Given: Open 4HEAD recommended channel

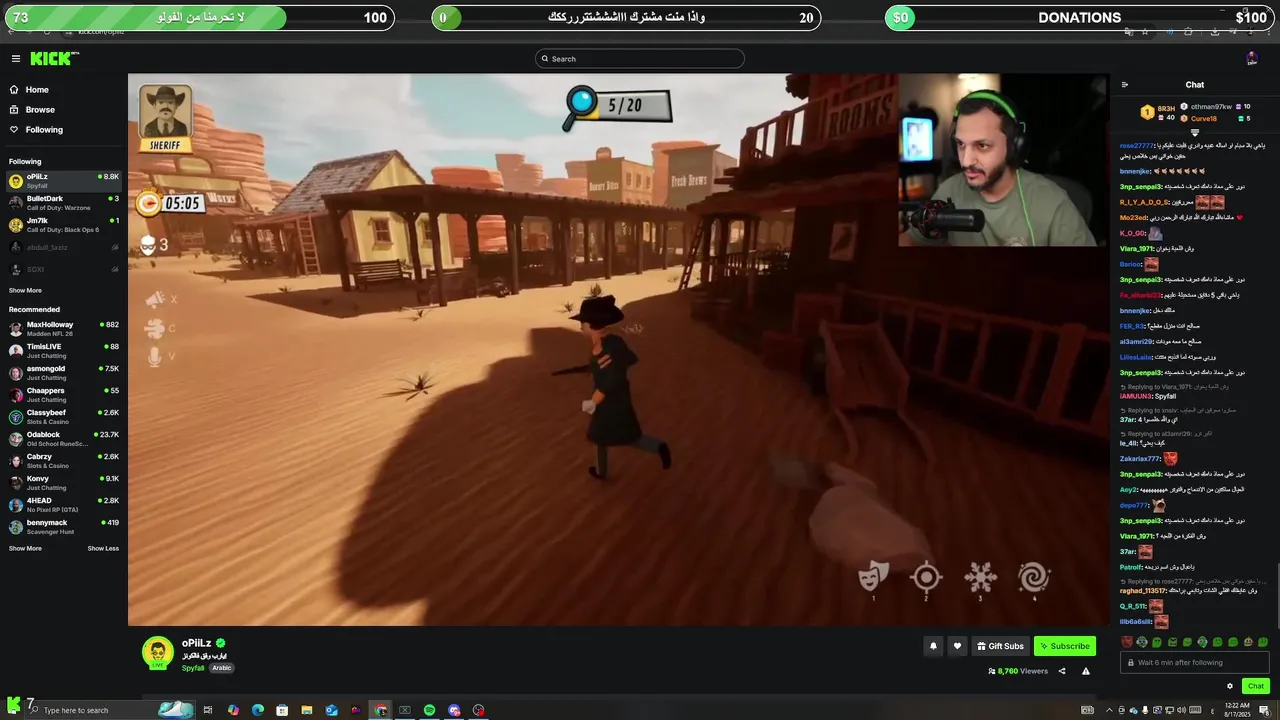Looking at the screenshot, I should (x=64, y=505).
